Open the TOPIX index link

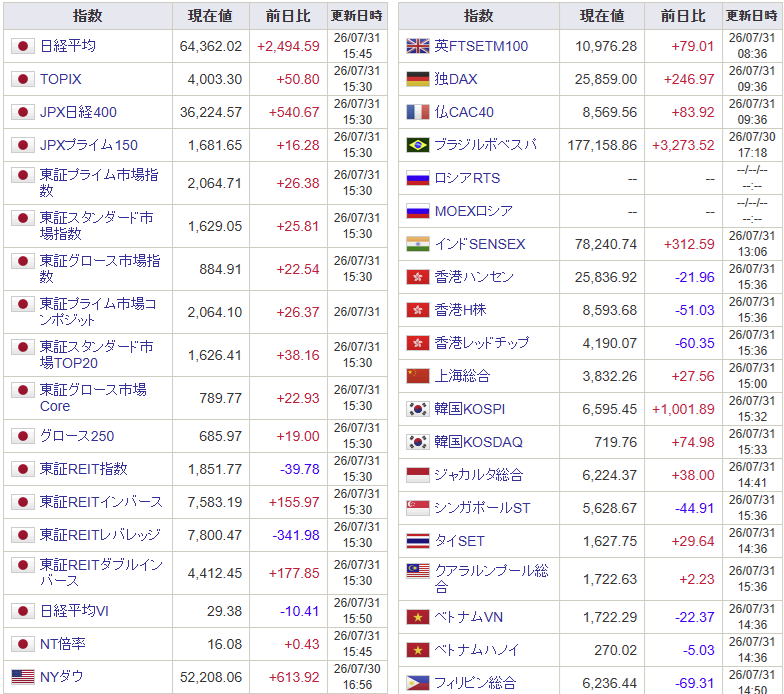[x=60, y=79]
